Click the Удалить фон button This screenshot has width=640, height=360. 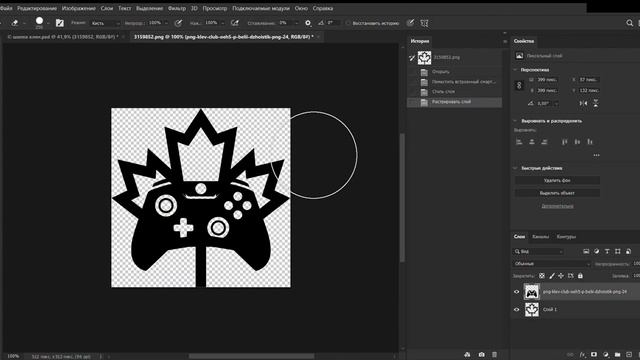click(557, 180)
